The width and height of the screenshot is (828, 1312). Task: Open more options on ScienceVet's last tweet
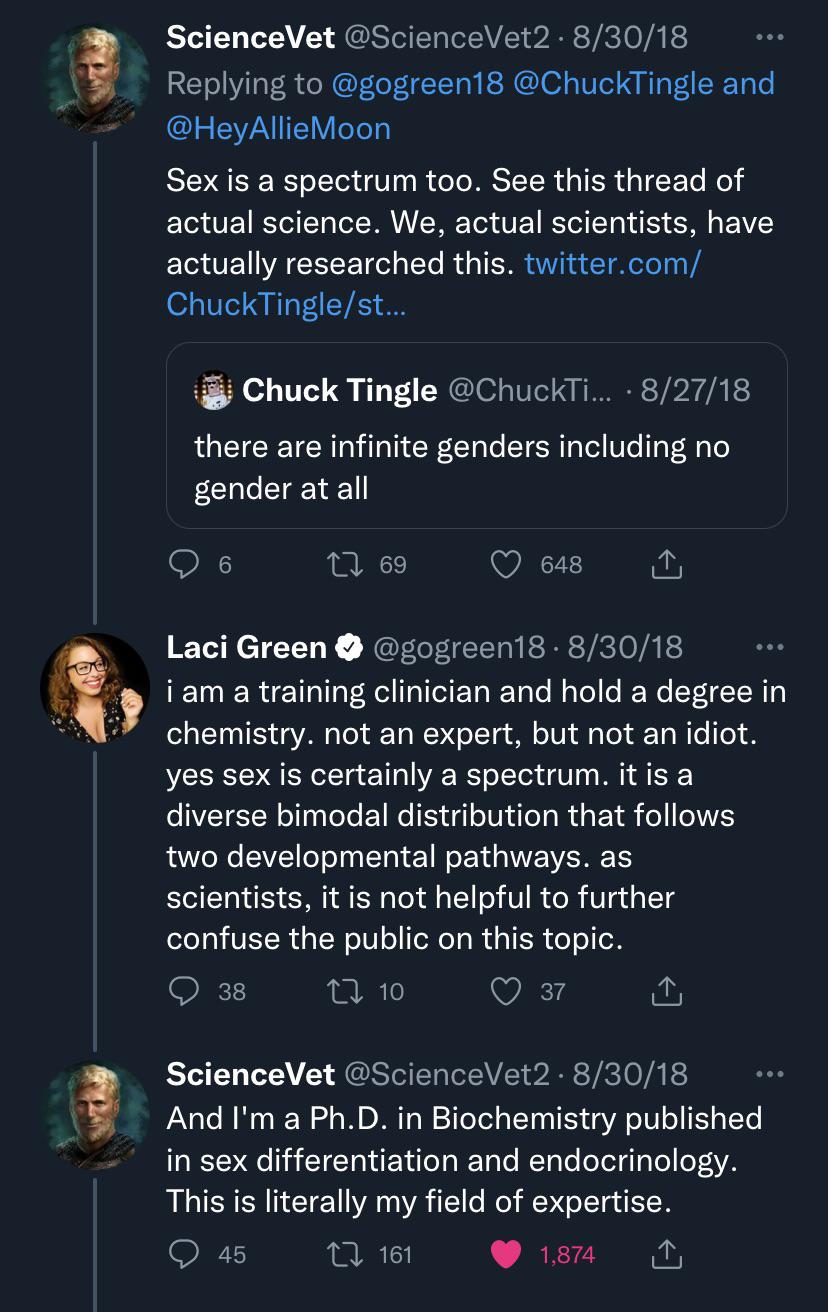click(x=769, y=1074)
